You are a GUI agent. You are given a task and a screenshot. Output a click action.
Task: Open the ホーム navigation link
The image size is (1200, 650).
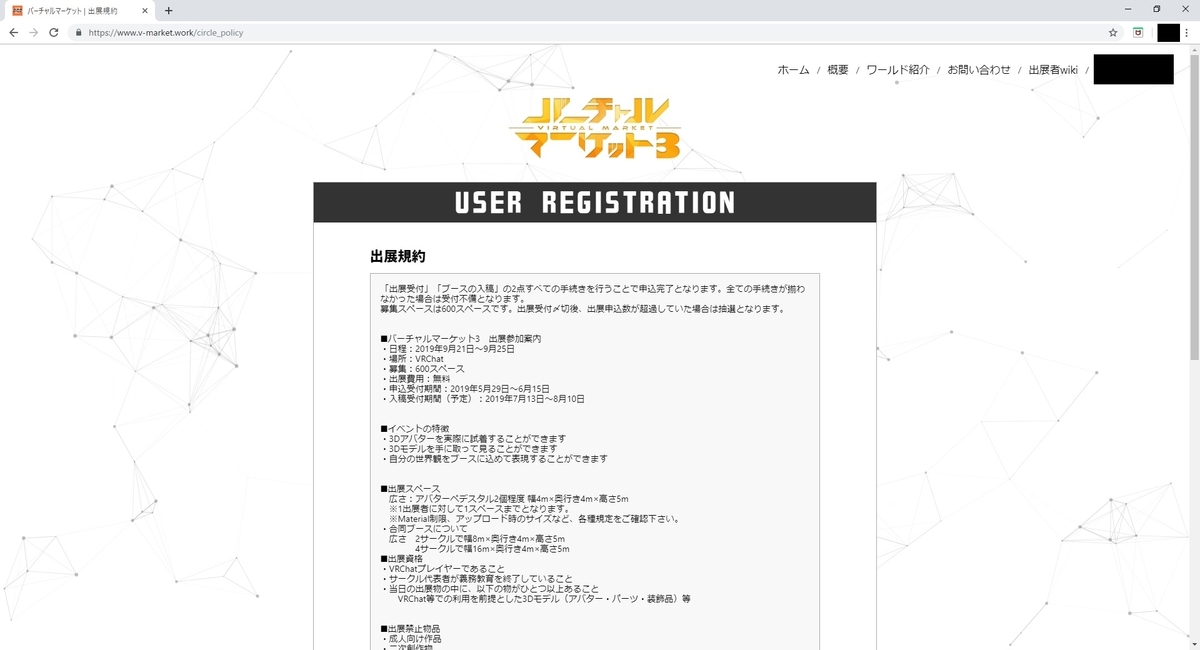pyautogui.click(x=793, y=69)
